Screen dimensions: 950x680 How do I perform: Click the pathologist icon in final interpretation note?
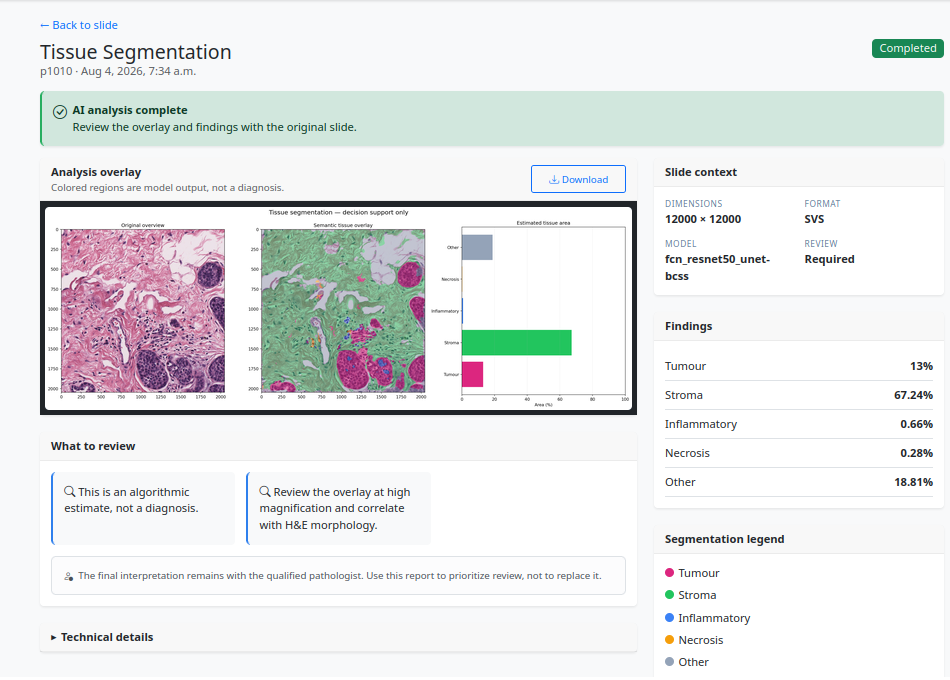(68, 576)
